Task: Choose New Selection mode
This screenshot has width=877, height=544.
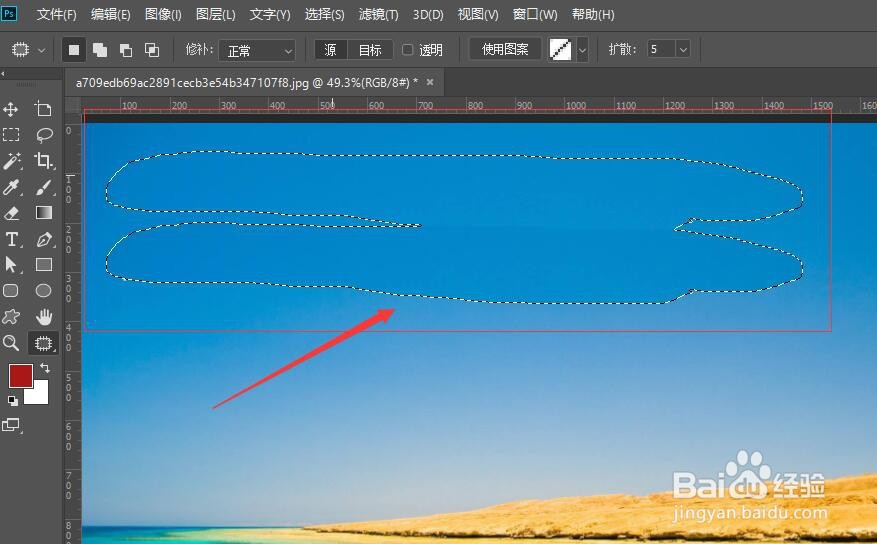Action: pyautogui.click(x=74, y=50)
